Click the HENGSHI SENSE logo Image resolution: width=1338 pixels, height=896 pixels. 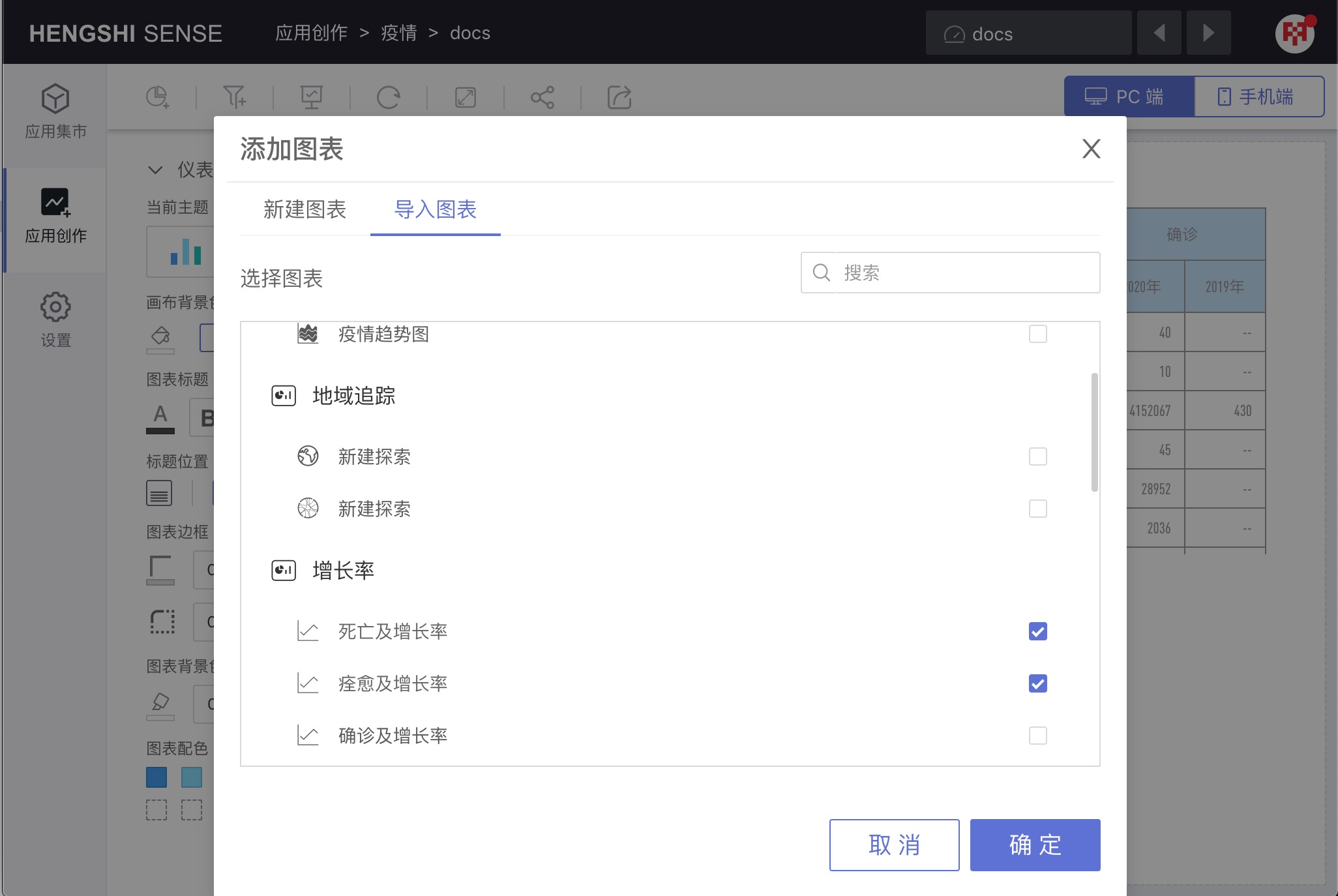click(126, 33)
